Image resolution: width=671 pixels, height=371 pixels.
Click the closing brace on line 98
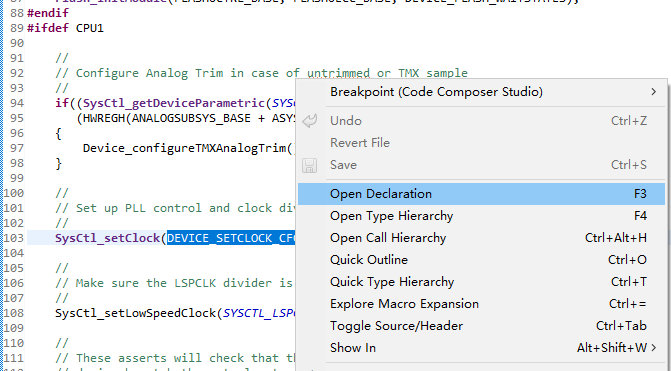(x=58, y=163)
